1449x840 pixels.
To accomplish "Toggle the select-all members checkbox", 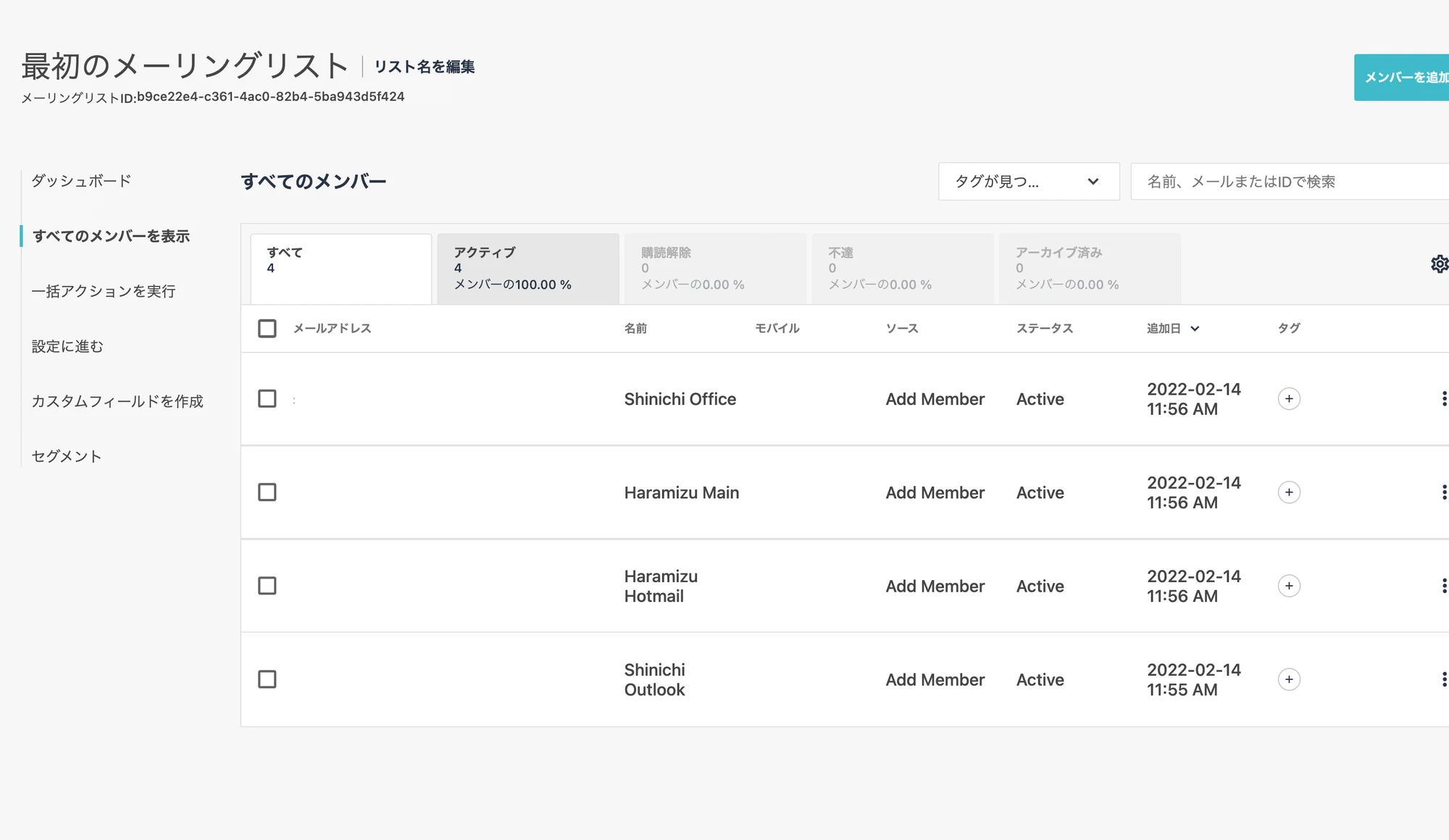I will coord(267,329).
